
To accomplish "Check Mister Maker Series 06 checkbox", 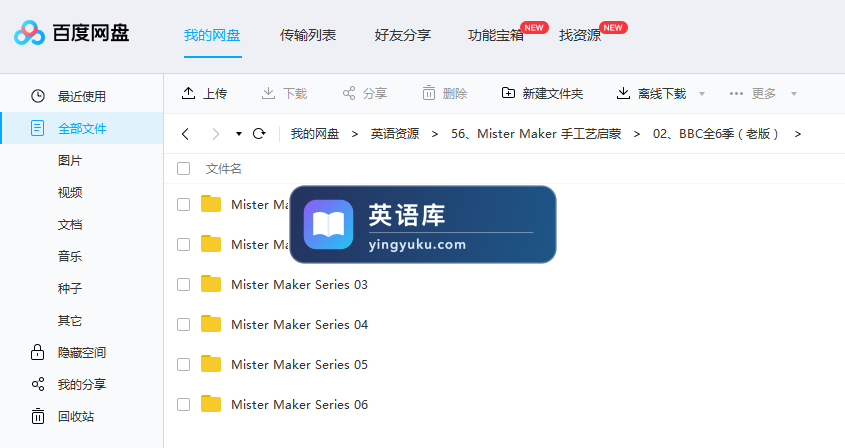I will point(183,404).
